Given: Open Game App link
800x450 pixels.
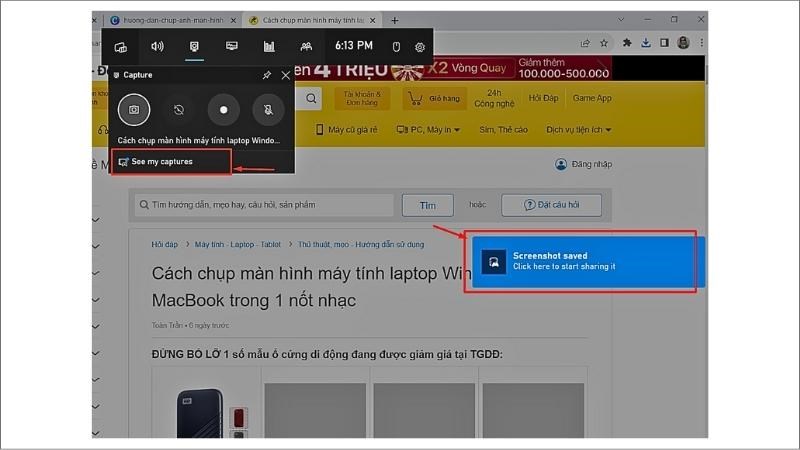Looking at the screenshot, I should point(592,98).
